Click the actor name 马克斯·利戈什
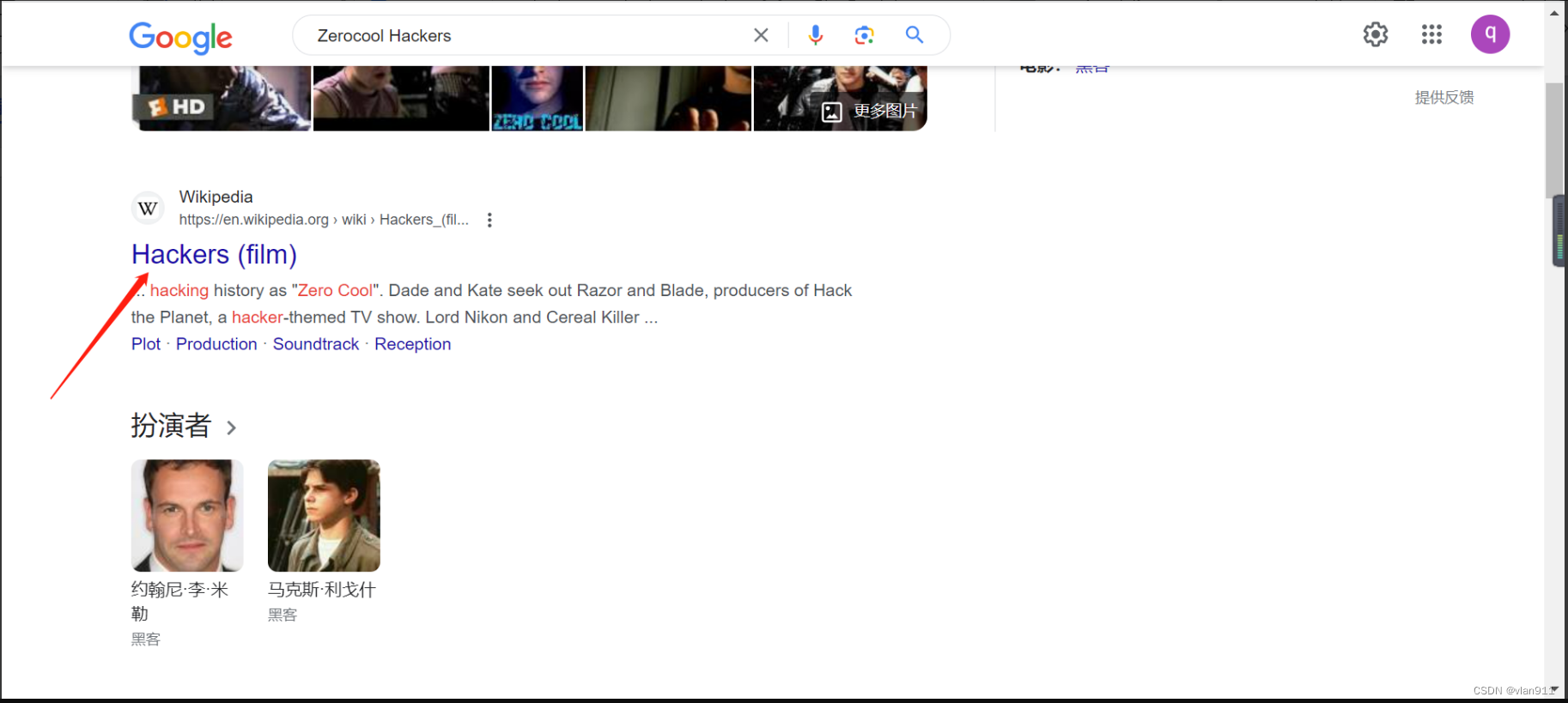The image size is (1568, 703). coord(321,590)
